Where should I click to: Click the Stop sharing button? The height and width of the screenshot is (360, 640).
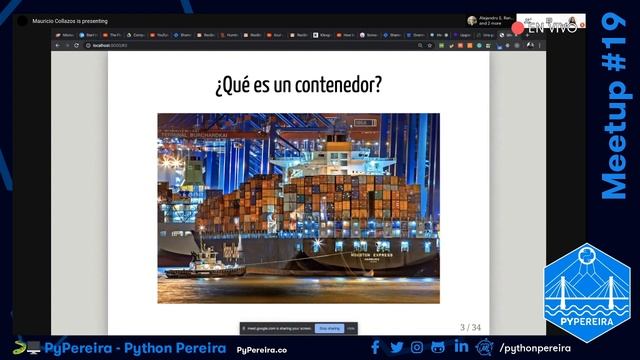click(x=329, y=328)
